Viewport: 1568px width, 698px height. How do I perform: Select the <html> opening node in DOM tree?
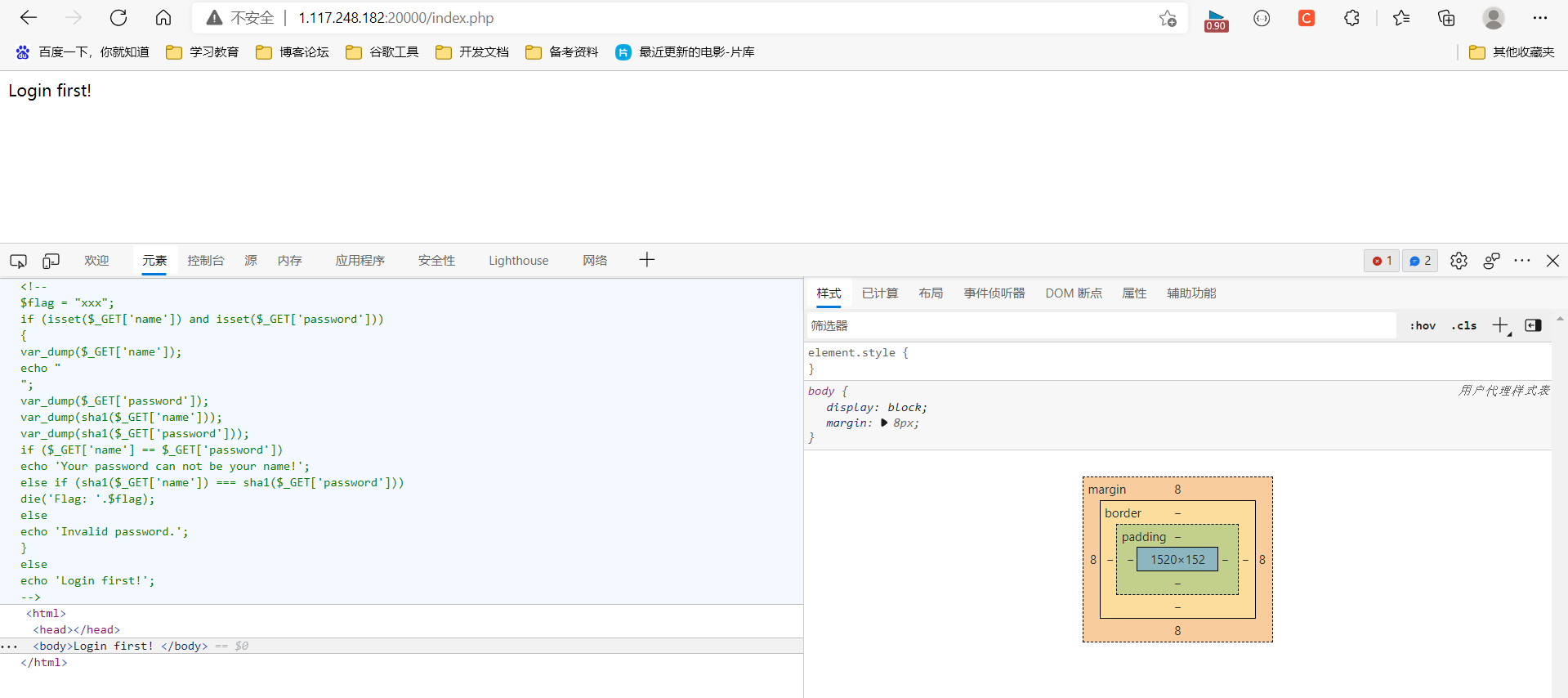tap(46, 614)
